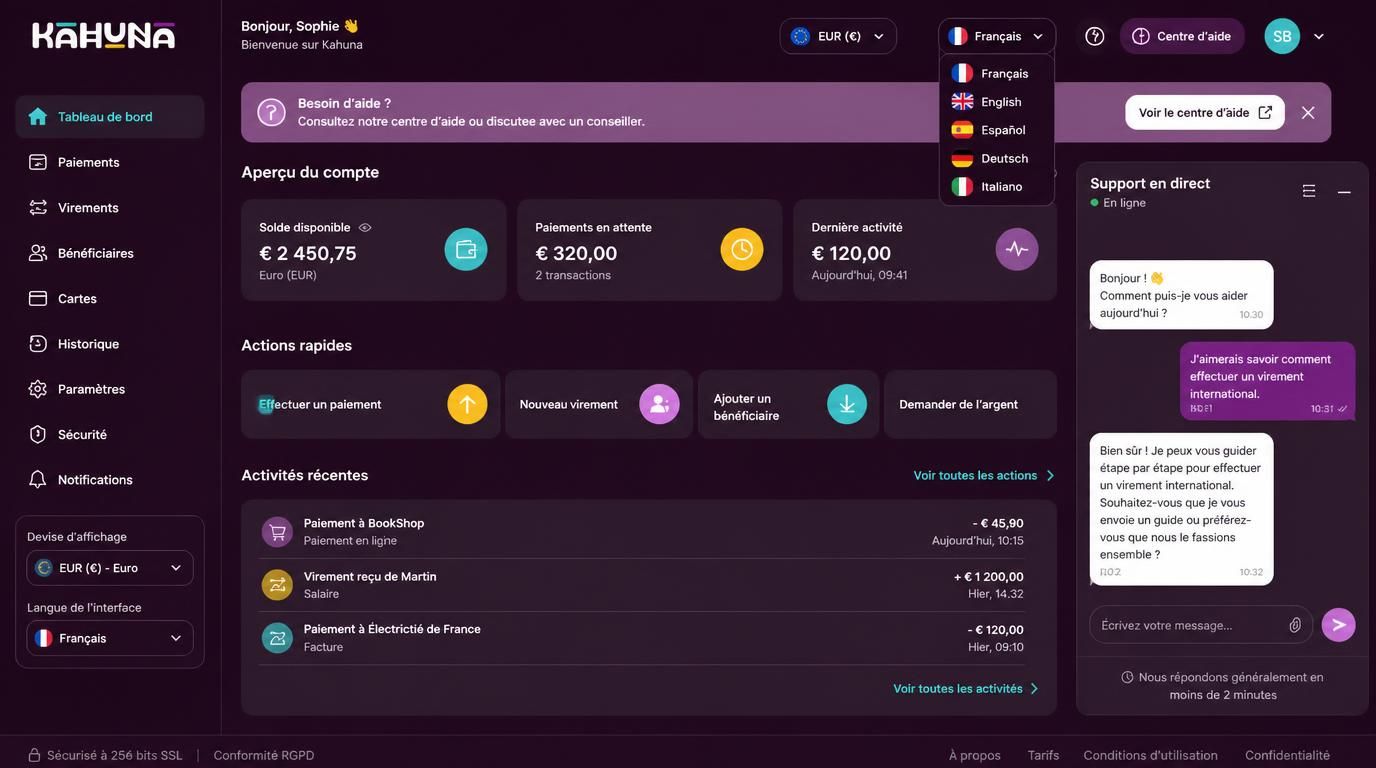The image size is (1376, 768).
Task: Open the SB user avatar
Action: point(1282,36)
